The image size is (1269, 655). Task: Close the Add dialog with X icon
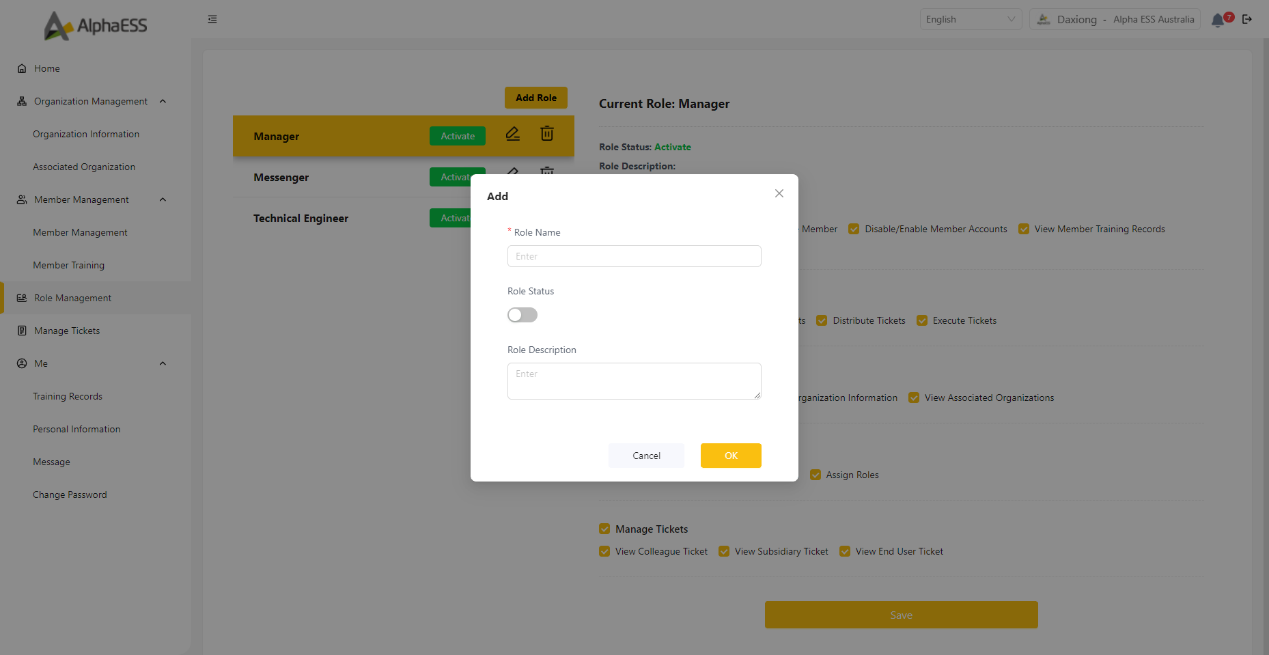point(779,193)
